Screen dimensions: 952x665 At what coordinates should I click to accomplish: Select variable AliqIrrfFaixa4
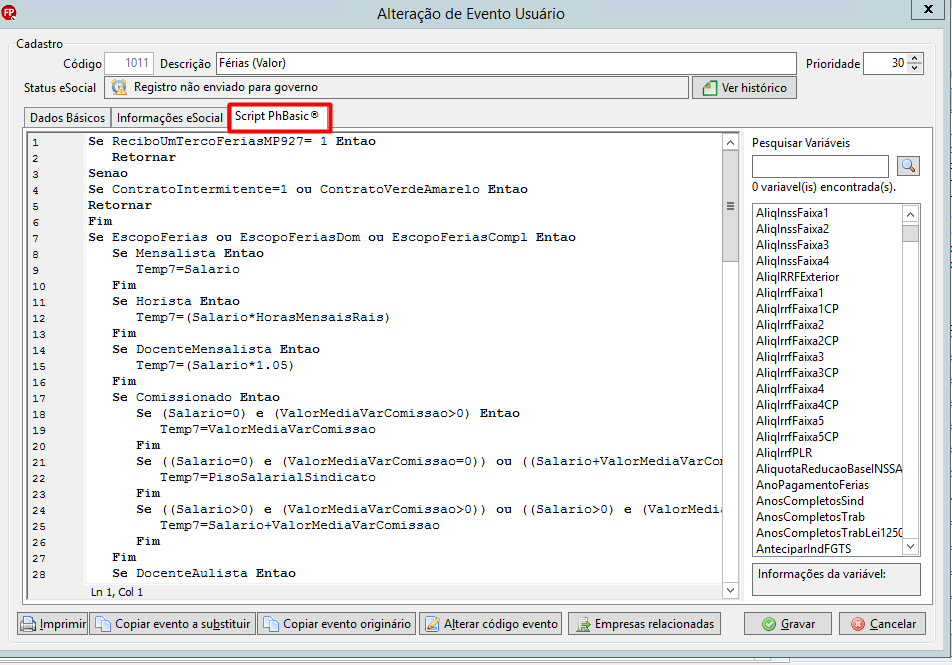coord(789,389)
